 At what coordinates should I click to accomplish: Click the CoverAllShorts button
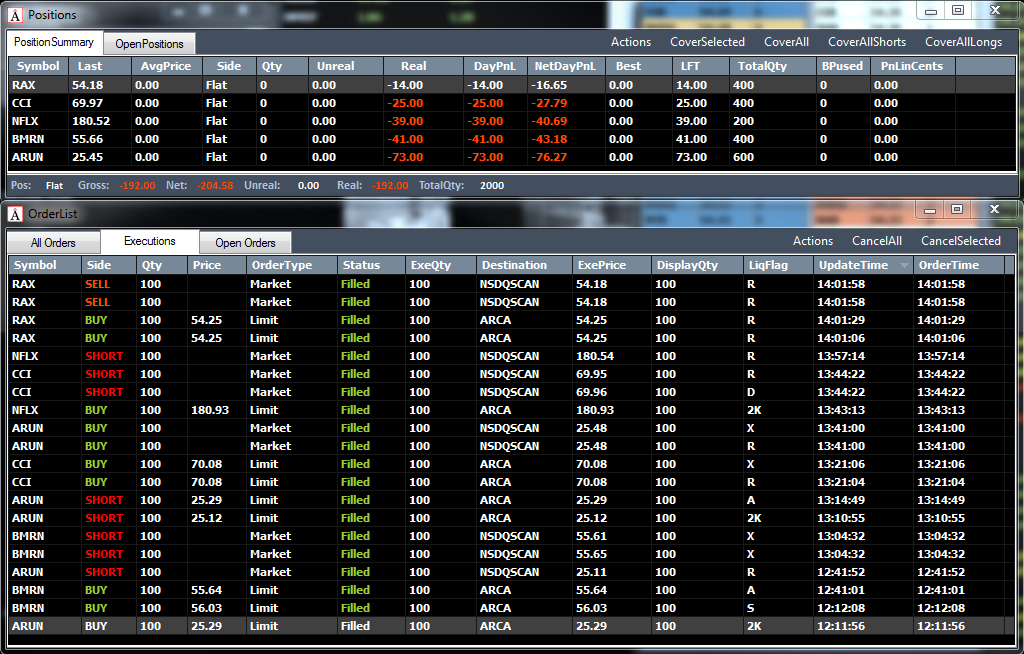867,42
